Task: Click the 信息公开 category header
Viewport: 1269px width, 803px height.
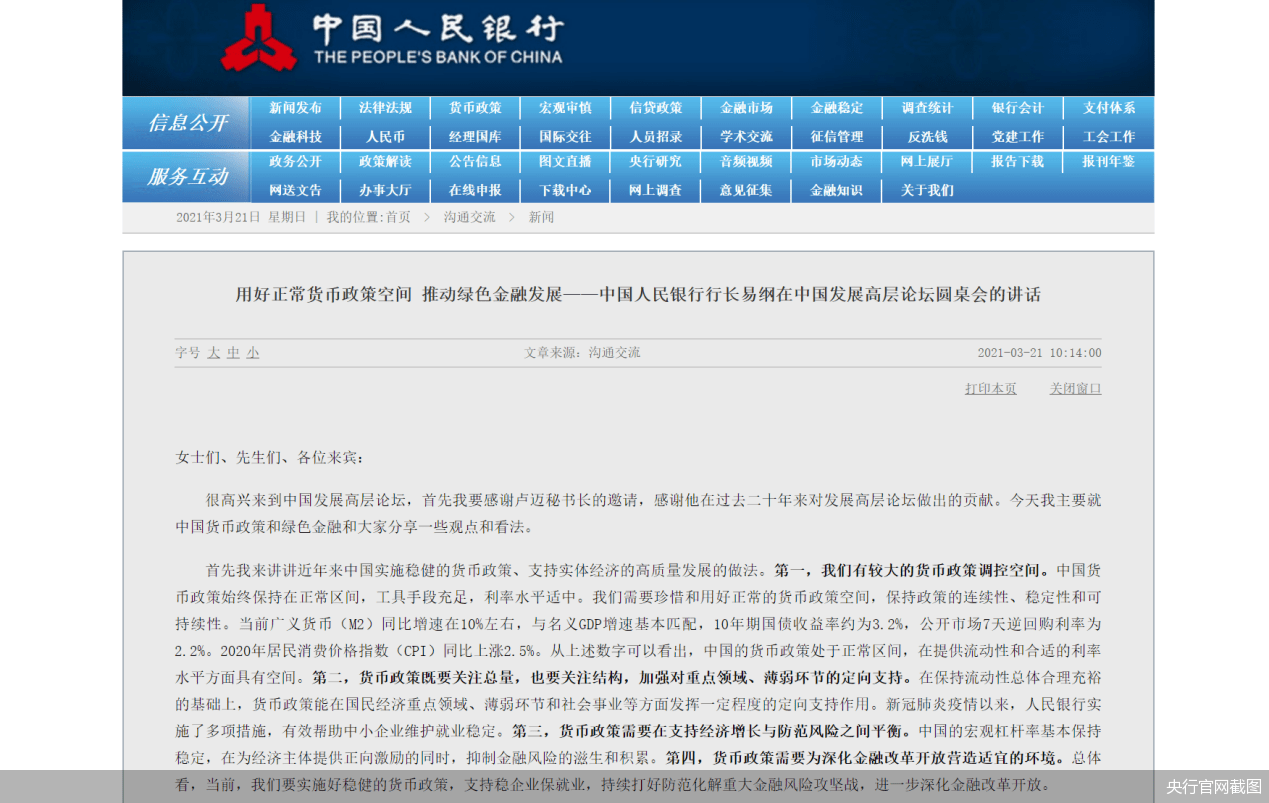Action: [x=187, y=123]
